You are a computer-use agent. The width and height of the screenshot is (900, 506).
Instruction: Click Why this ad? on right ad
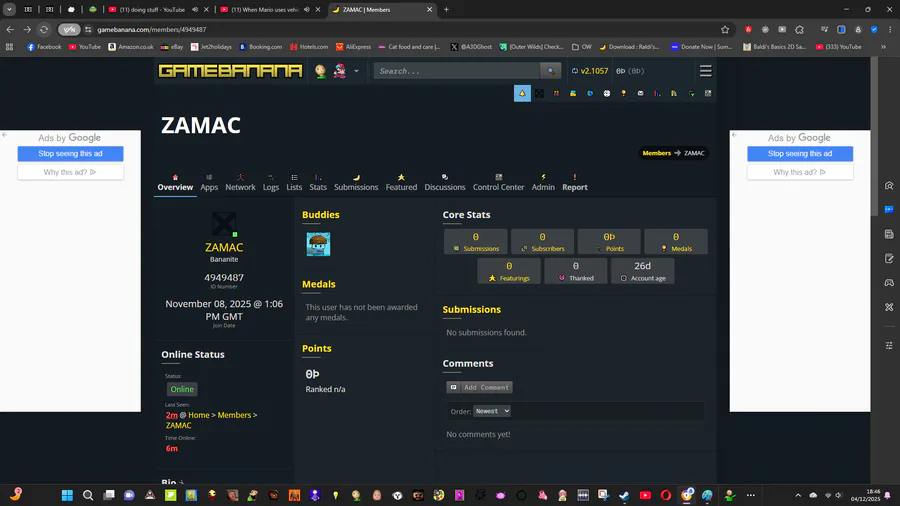tap(800, 172)
